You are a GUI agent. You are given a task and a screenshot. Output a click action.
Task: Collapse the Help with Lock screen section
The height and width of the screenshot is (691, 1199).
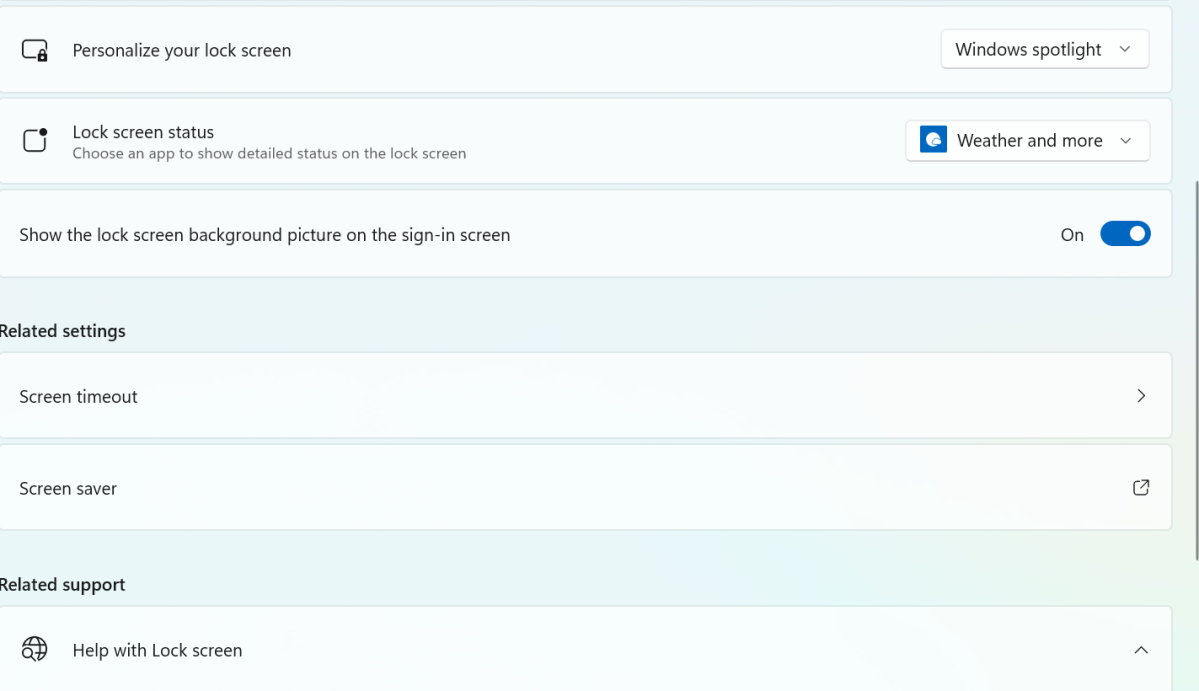(x=1141, y=649)
